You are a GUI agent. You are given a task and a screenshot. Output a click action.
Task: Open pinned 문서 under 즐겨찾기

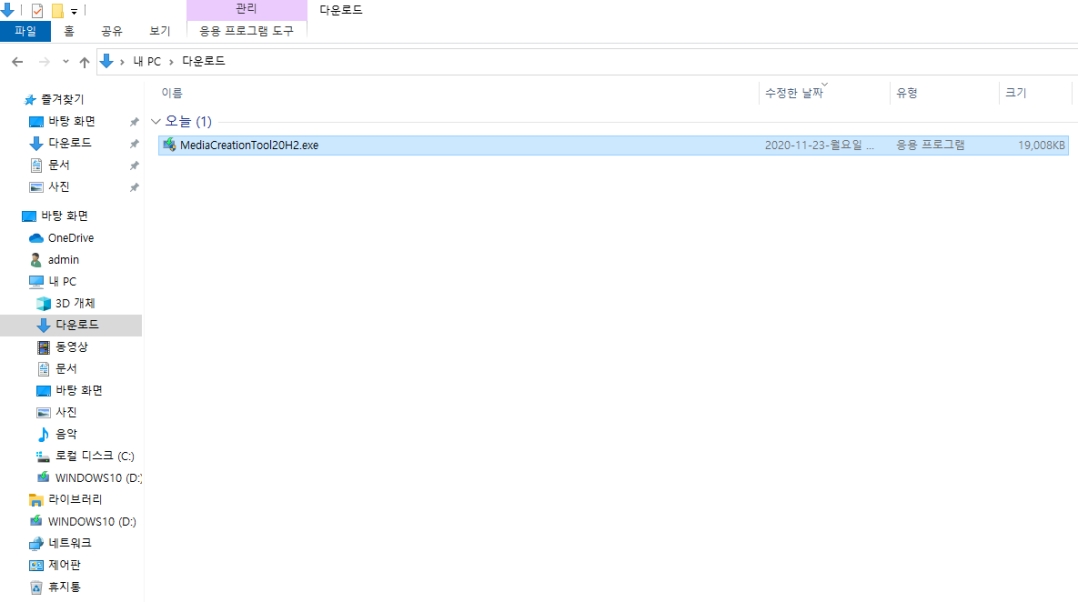coord(58,165)
